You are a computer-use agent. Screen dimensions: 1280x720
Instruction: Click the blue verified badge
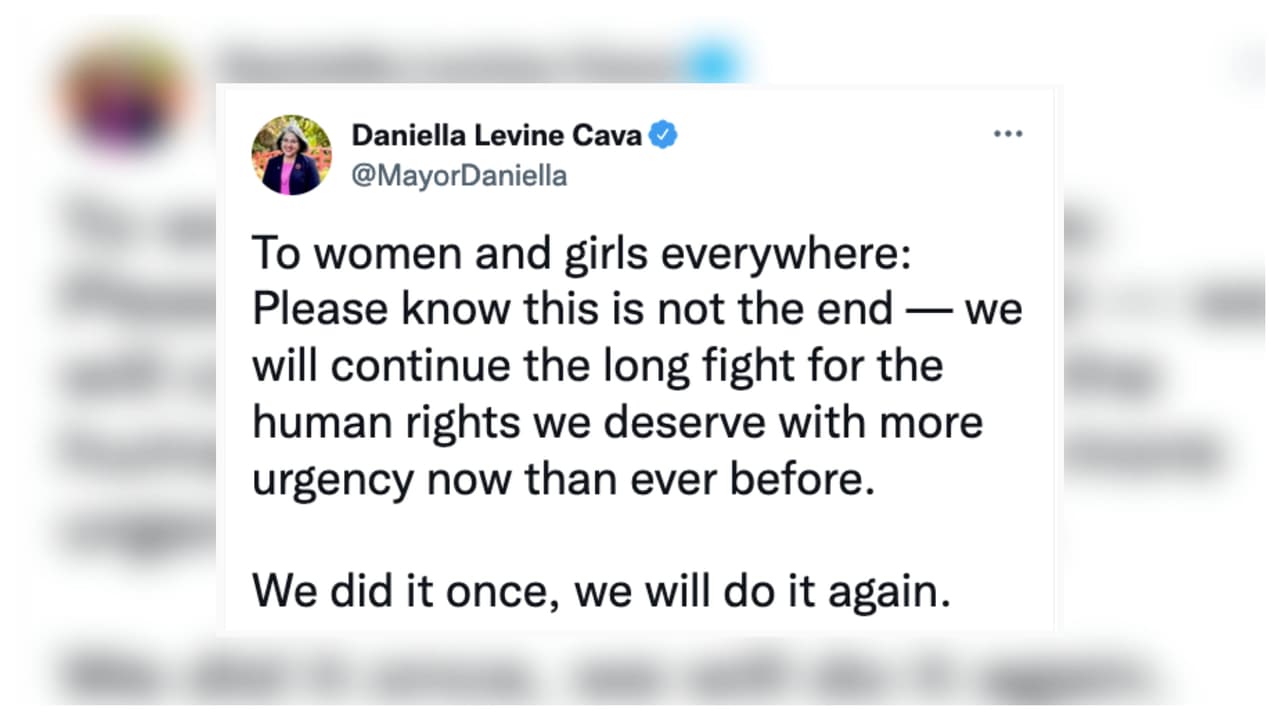[663, 134]
